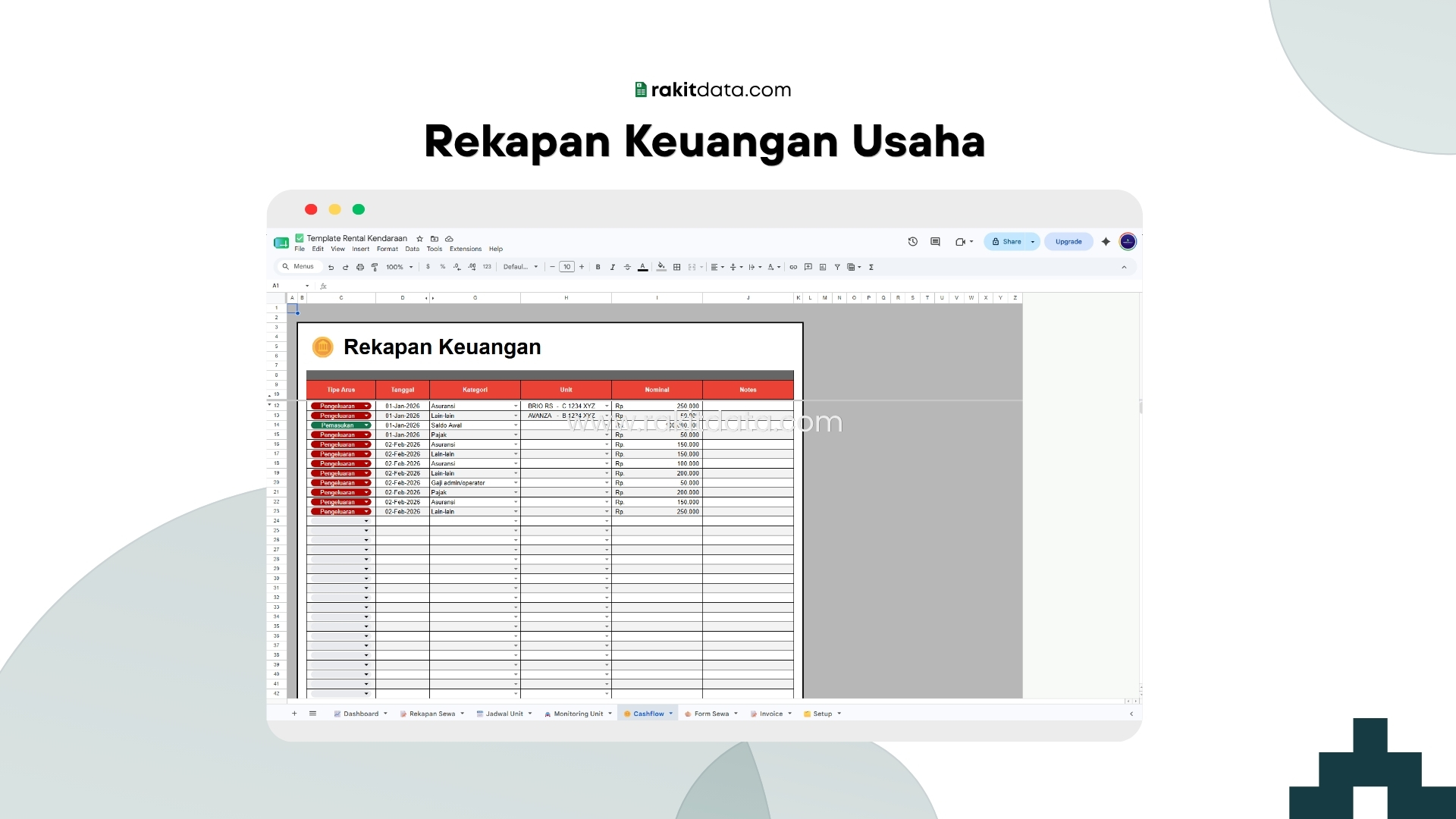Open the all sheets list icon
This screenshot has width=1456, height=819.
click(312, 714)
